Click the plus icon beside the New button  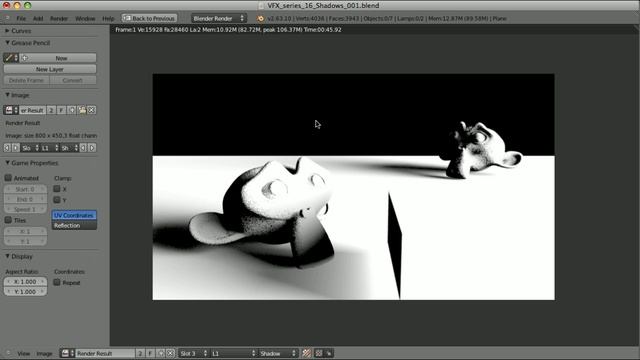pos(24,58)
